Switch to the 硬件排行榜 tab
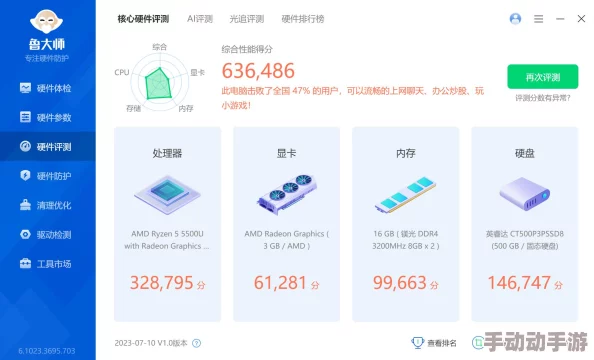Image resolution: width=594 pixels, height=360 pixels. point(303,19)
